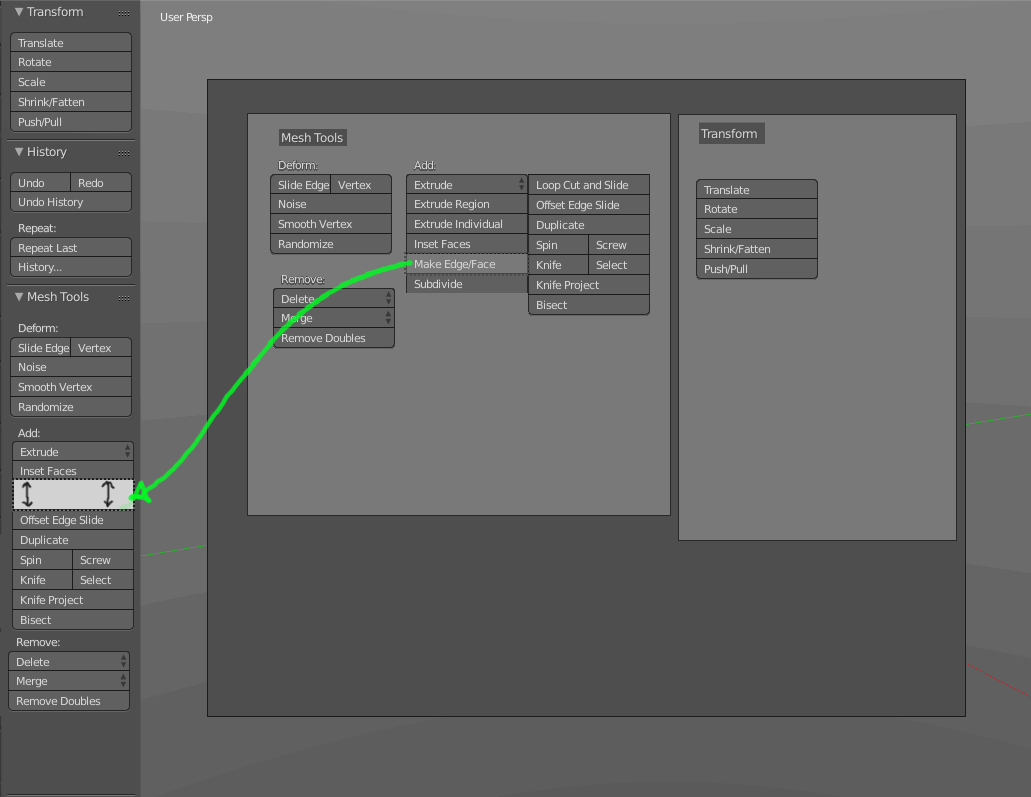1031x797 pixels.
Task: Click the Undo button
Action: pos(40,183)
